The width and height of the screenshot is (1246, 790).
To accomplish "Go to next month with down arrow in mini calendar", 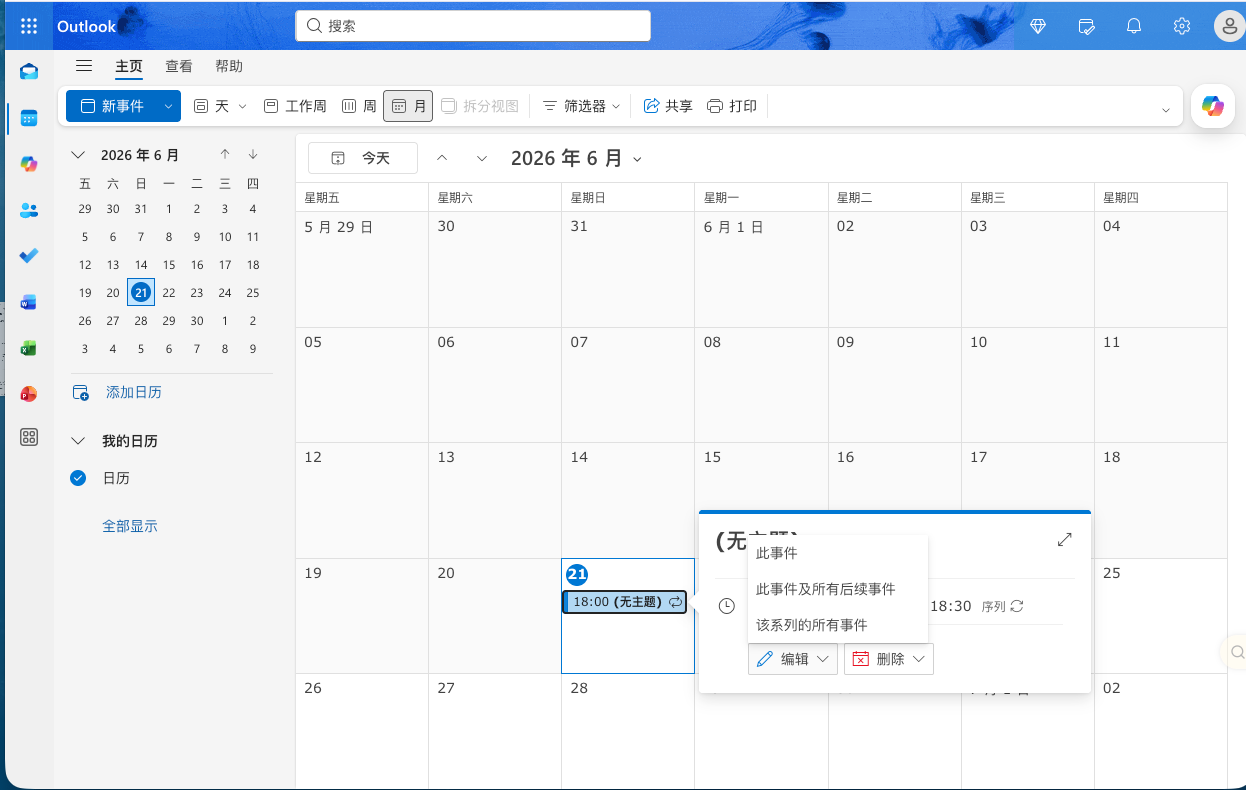I will (253, 154).
